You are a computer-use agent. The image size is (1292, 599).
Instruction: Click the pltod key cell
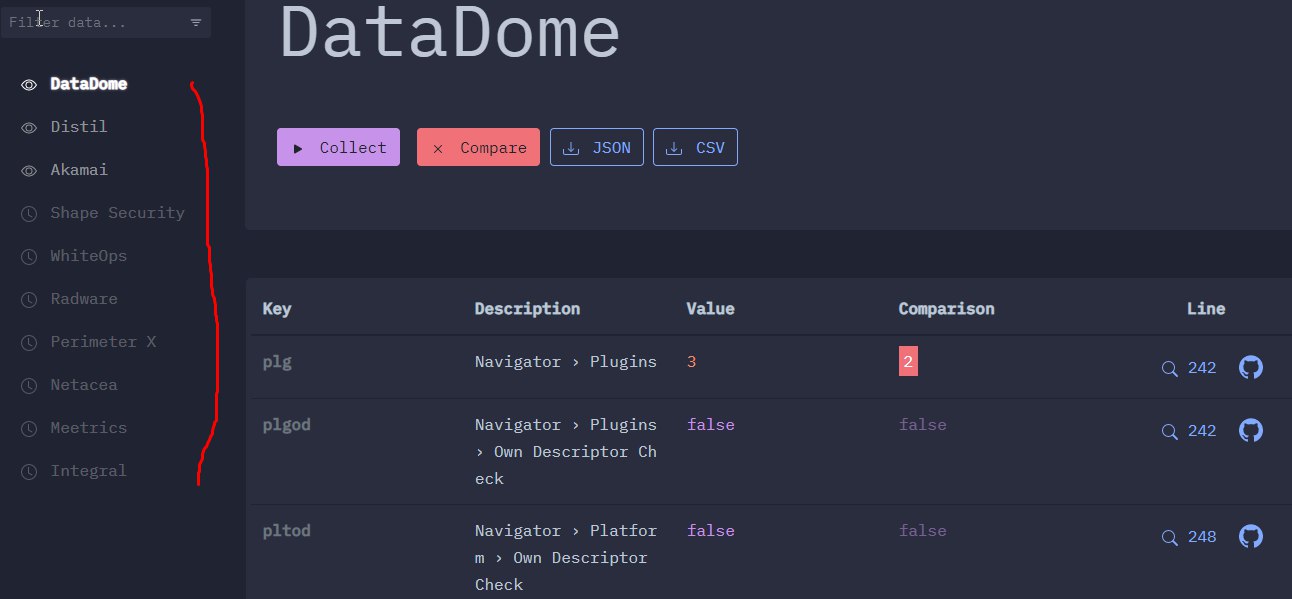point(287,531)
